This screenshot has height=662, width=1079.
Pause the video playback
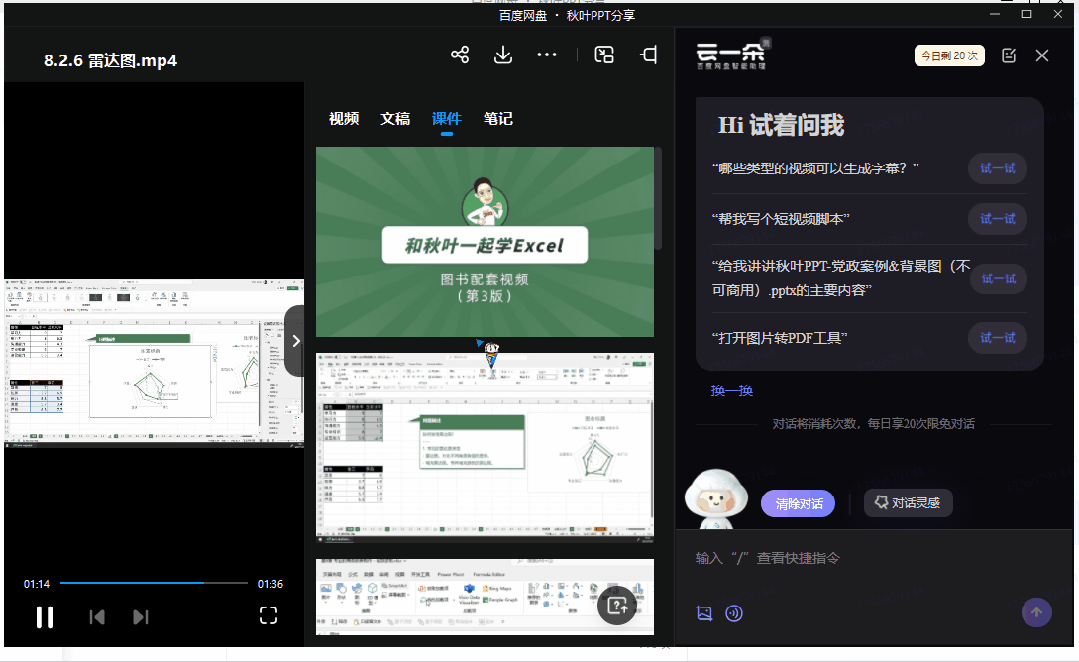(45, 617)
